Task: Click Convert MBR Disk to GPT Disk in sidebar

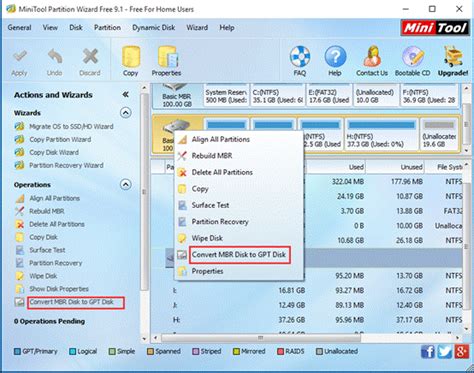Action: pyautogui.click(x=71, y=302)
